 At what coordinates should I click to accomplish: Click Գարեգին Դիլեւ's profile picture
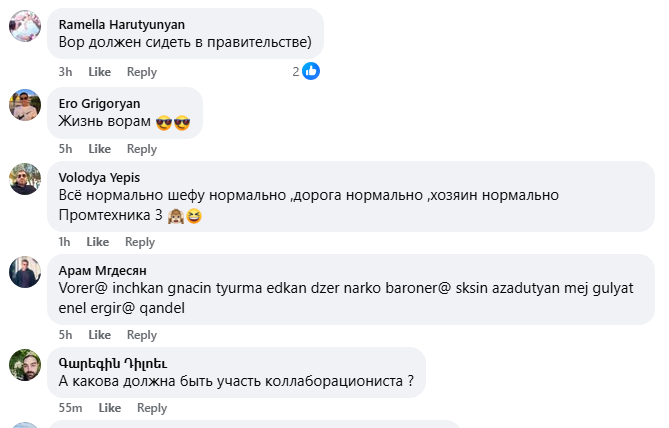tap(25, 365)
